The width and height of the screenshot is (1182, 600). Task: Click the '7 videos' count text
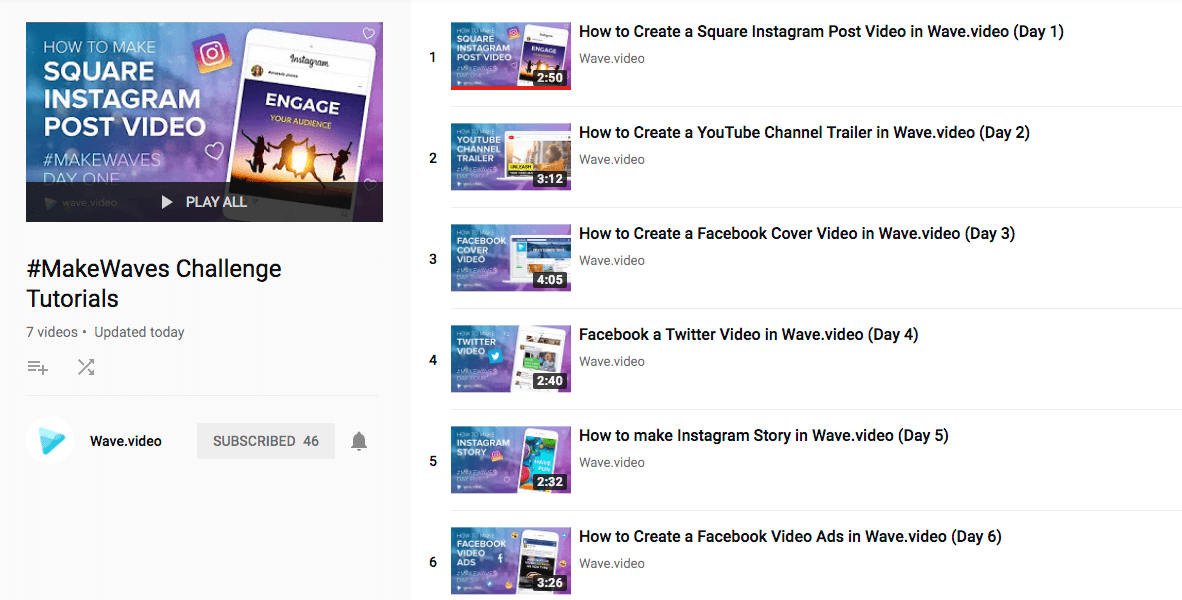[52, 332]
